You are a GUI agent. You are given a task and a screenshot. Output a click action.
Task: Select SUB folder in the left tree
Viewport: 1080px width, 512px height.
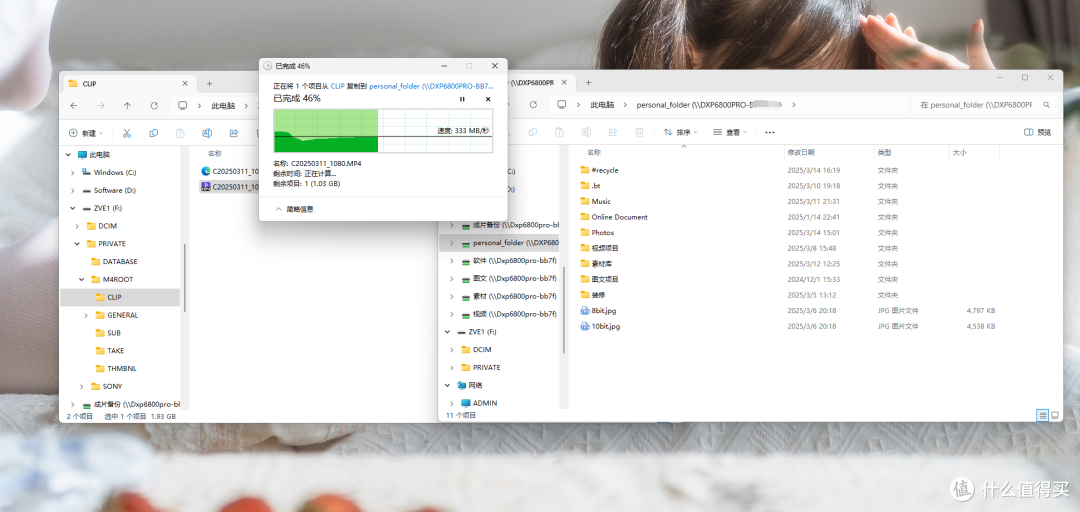[x=114, y=333]
